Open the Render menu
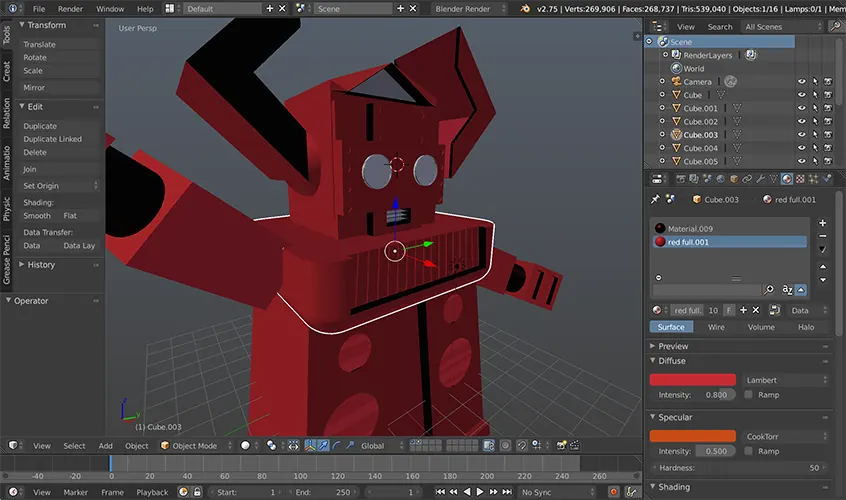Image resolution: width=846 pixels, height=500 pixels. coord(70,9)
